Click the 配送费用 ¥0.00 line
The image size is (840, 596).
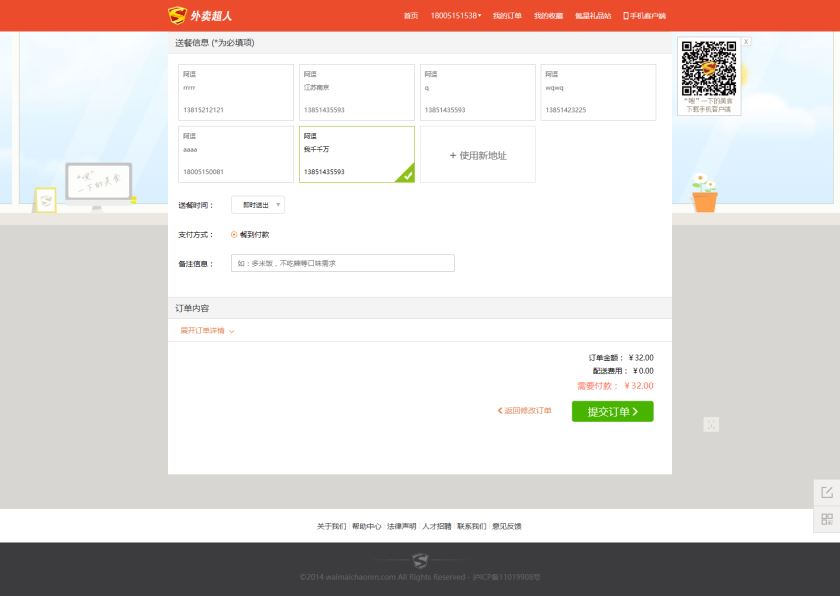pyautogui.click(x=623, y=371)
